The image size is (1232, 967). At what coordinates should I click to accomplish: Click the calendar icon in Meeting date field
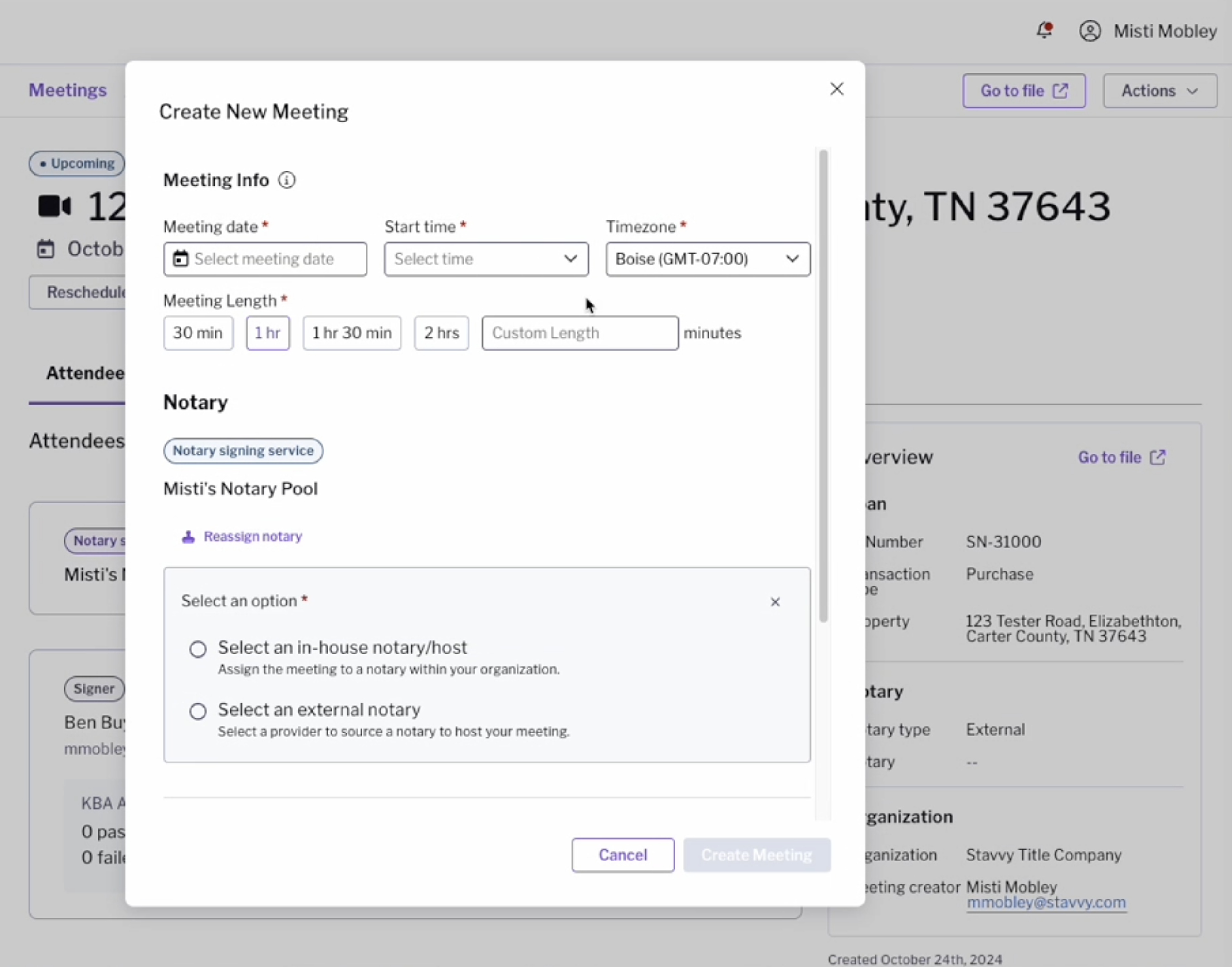pos(180,259)
